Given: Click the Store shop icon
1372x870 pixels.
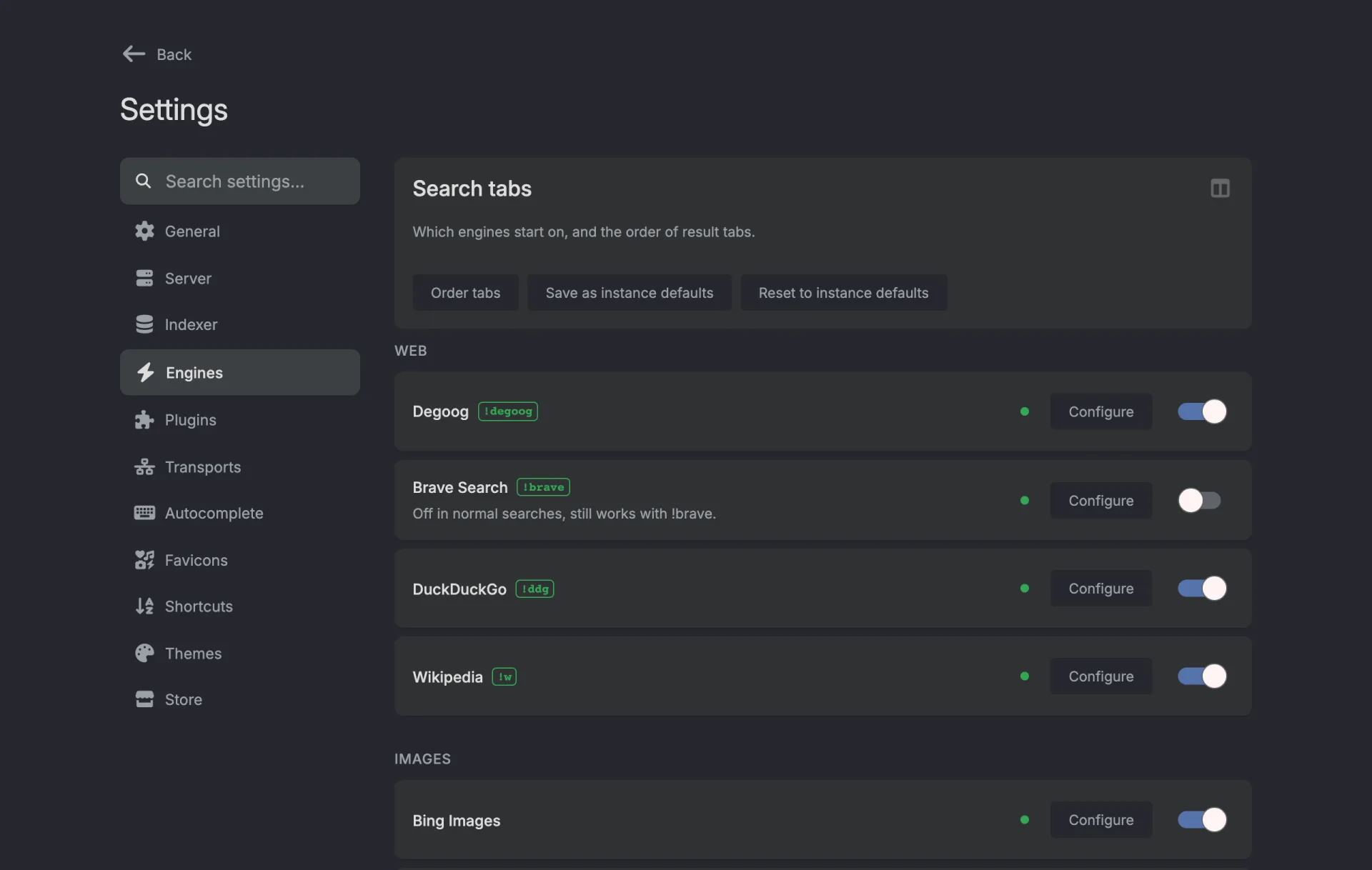Looking at the screenshot, I should tap(144, 699).
